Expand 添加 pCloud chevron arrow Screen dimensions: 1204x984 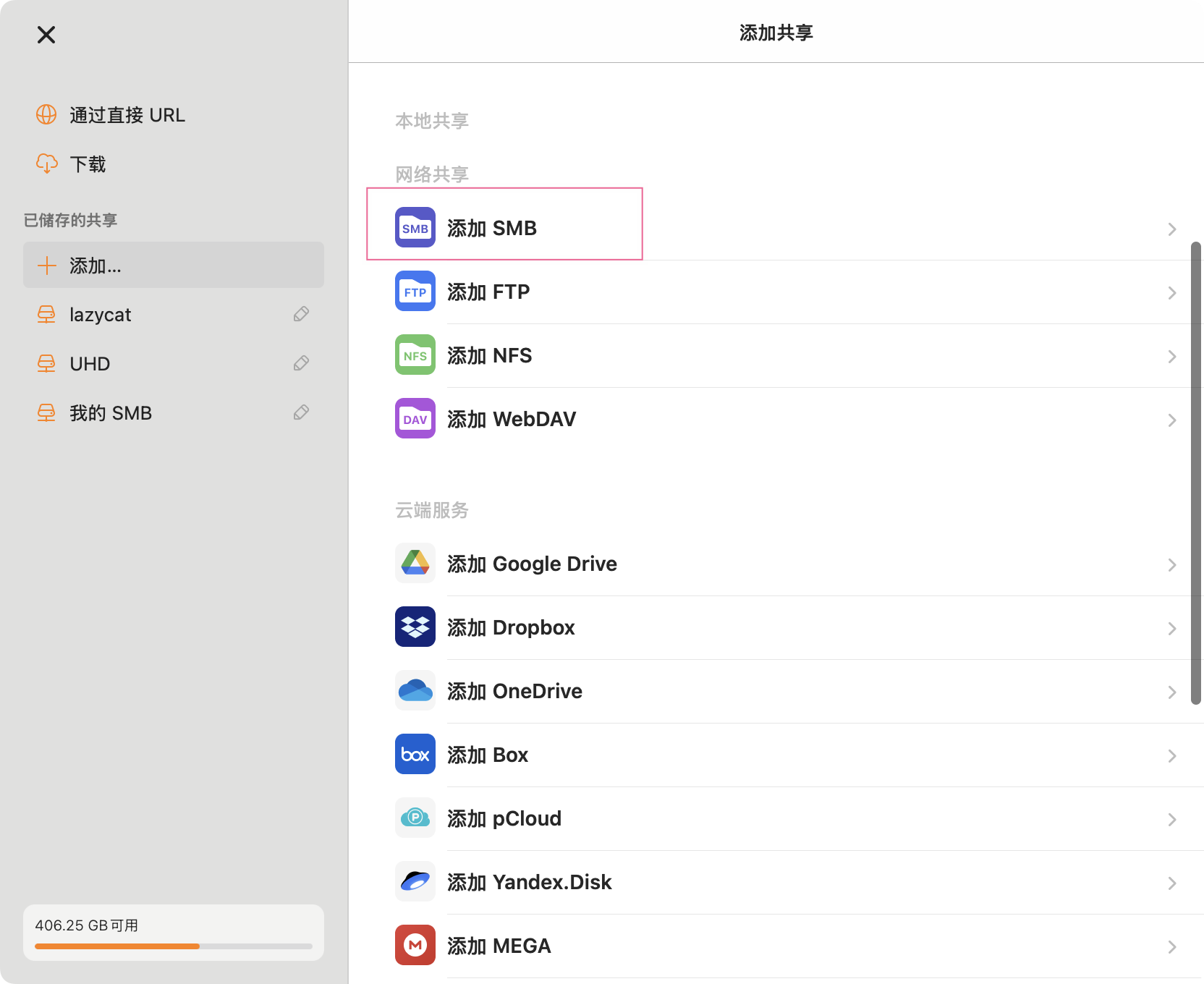(x=1171, y=819)
